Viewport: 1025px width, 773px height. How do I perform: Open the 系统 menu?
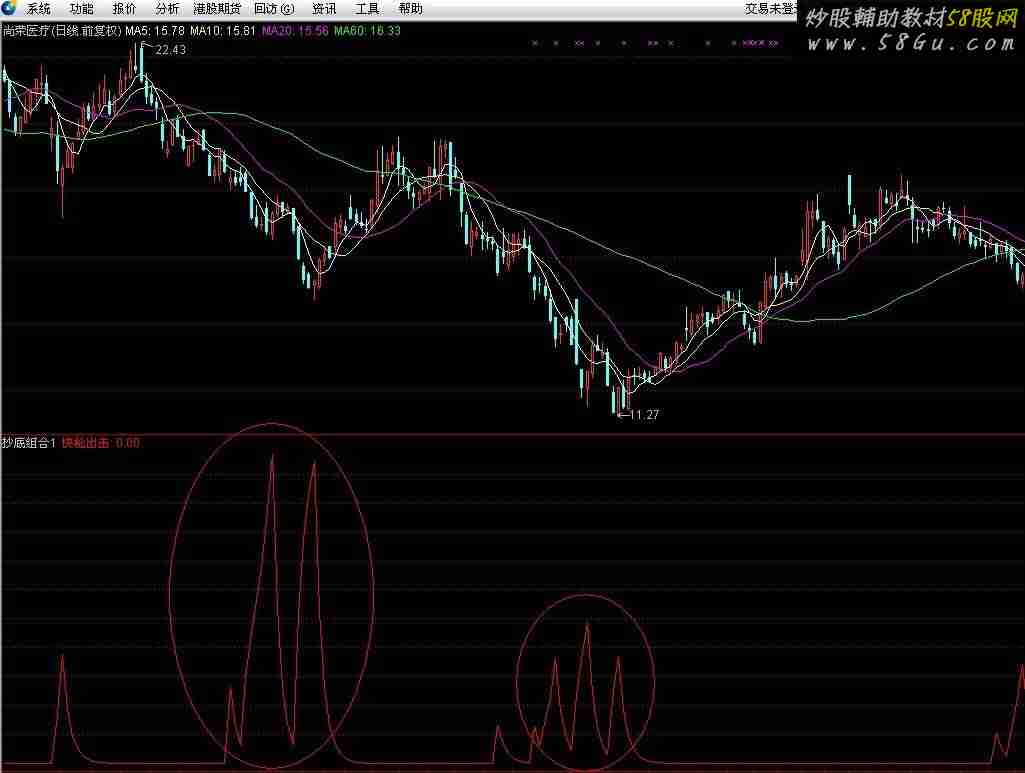[39, 9]
